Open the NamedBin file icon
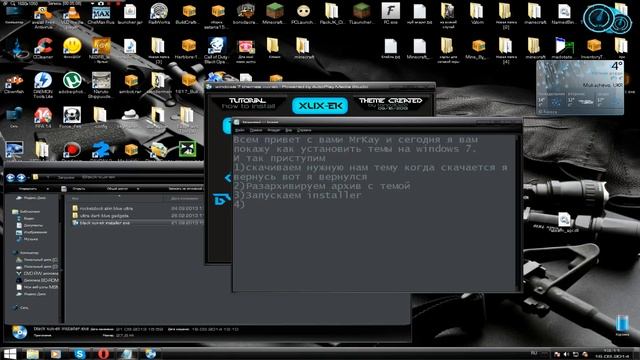 [564, 15]
